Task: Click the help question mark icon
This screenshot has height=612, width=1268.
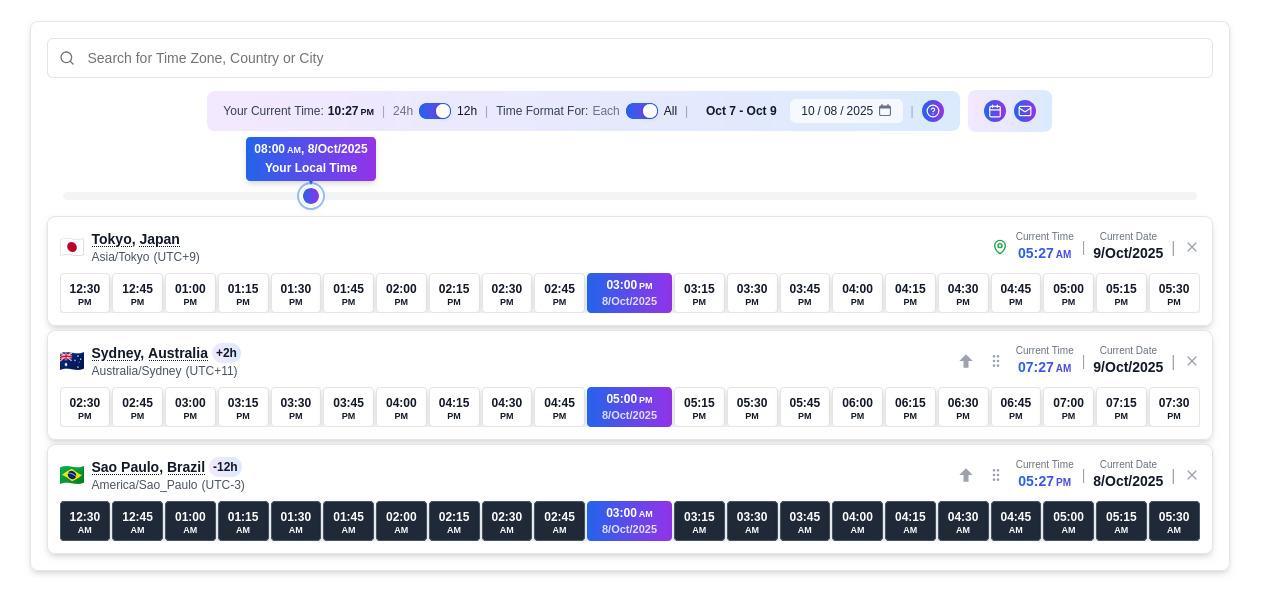Action: tap(932, 111)
